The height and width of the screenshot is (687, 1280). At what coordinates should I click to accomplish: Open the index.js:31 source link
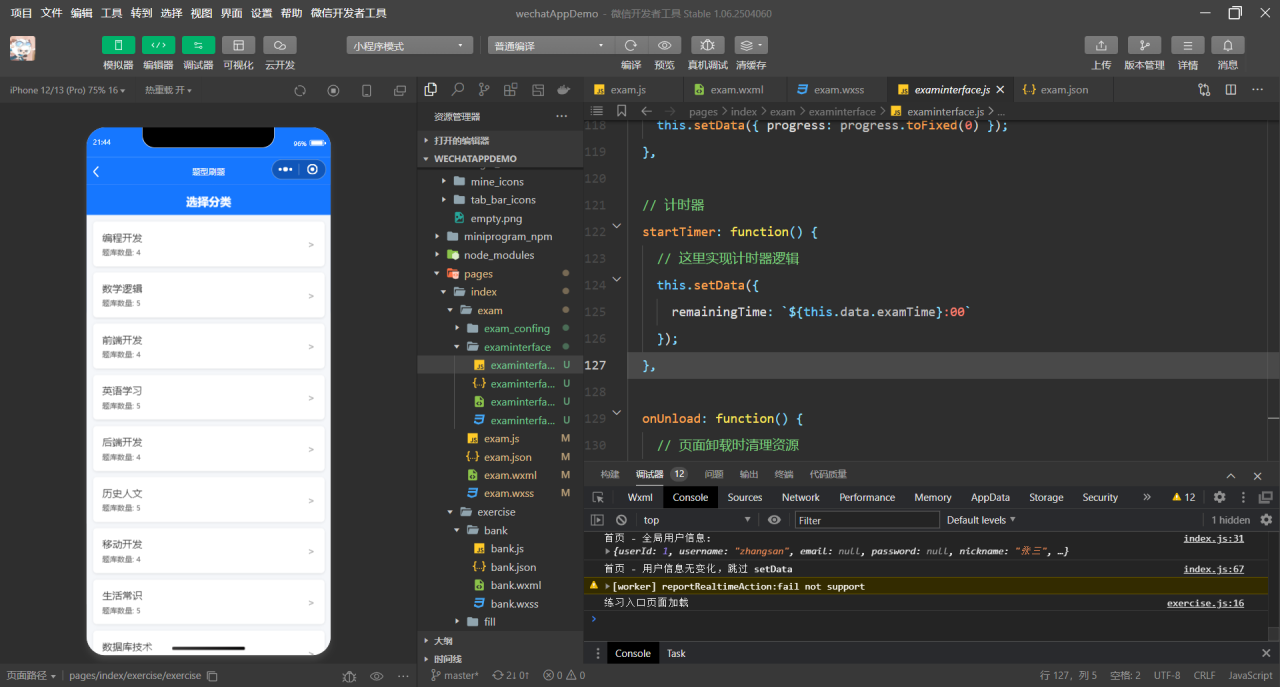point(1213,538)
